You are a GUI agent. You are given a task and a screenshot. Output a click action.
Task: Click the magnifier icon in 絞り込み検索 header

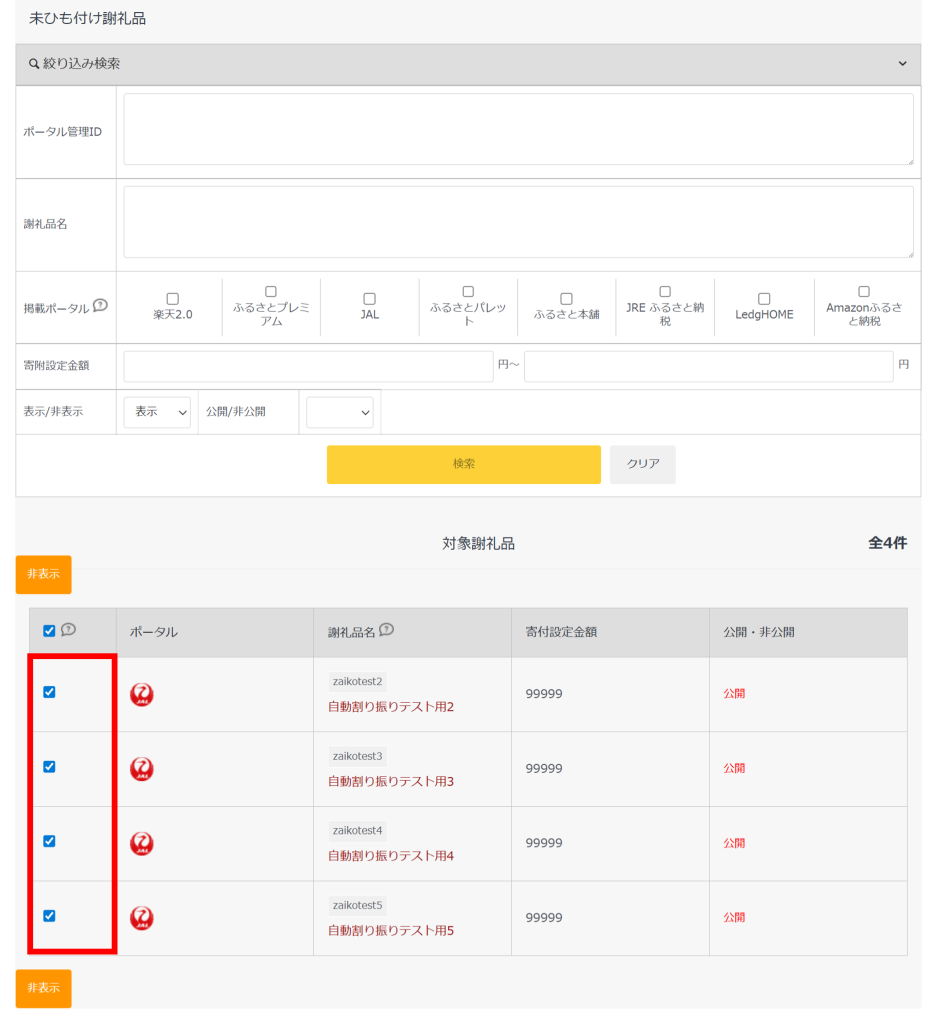[34, 64]
